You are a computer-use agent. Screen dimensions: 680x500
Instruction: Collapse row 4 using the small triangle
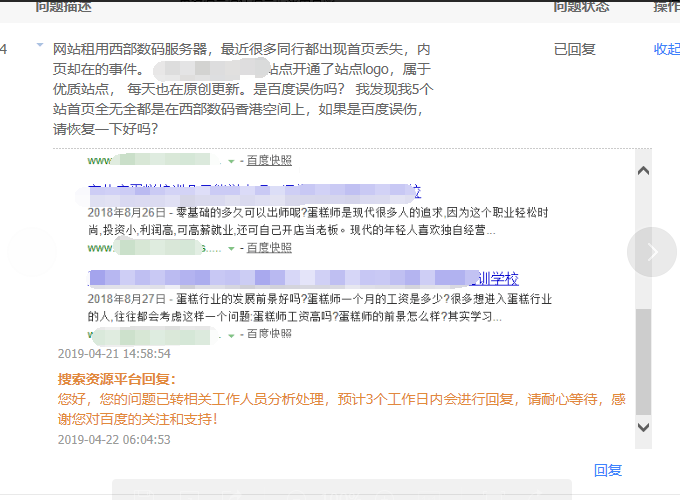tap(39, 46)
